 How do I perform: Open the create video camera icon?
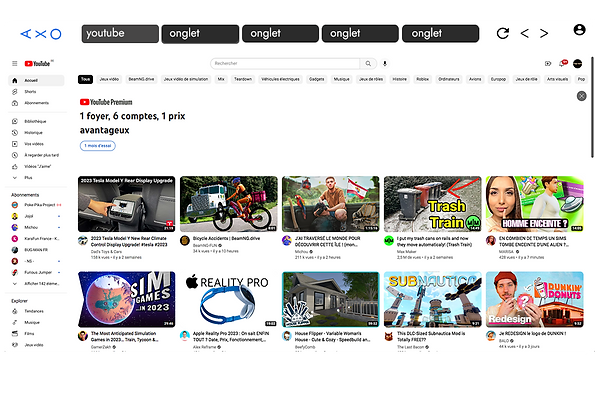548,64
